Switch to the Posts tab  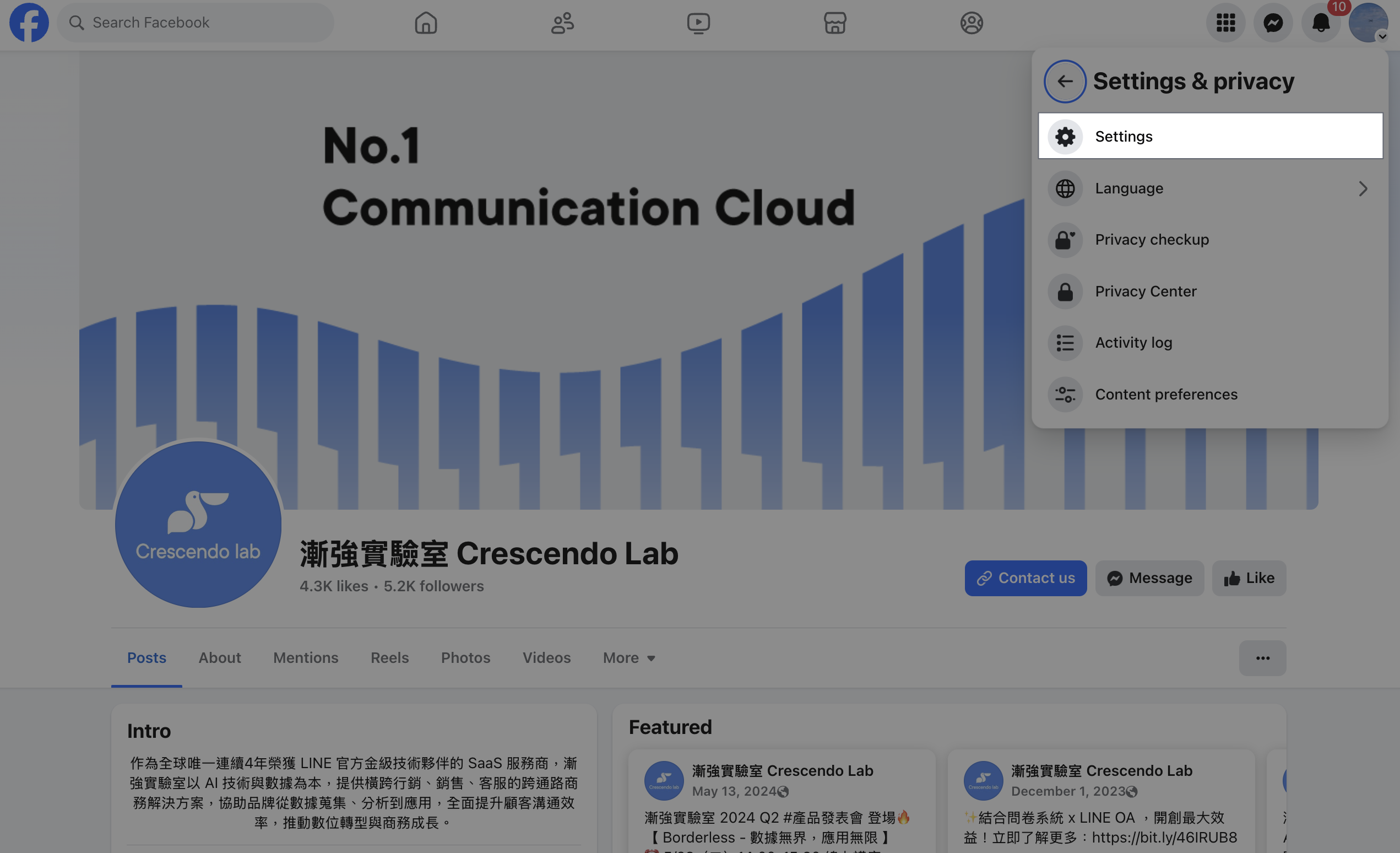[x=146, y=657]
